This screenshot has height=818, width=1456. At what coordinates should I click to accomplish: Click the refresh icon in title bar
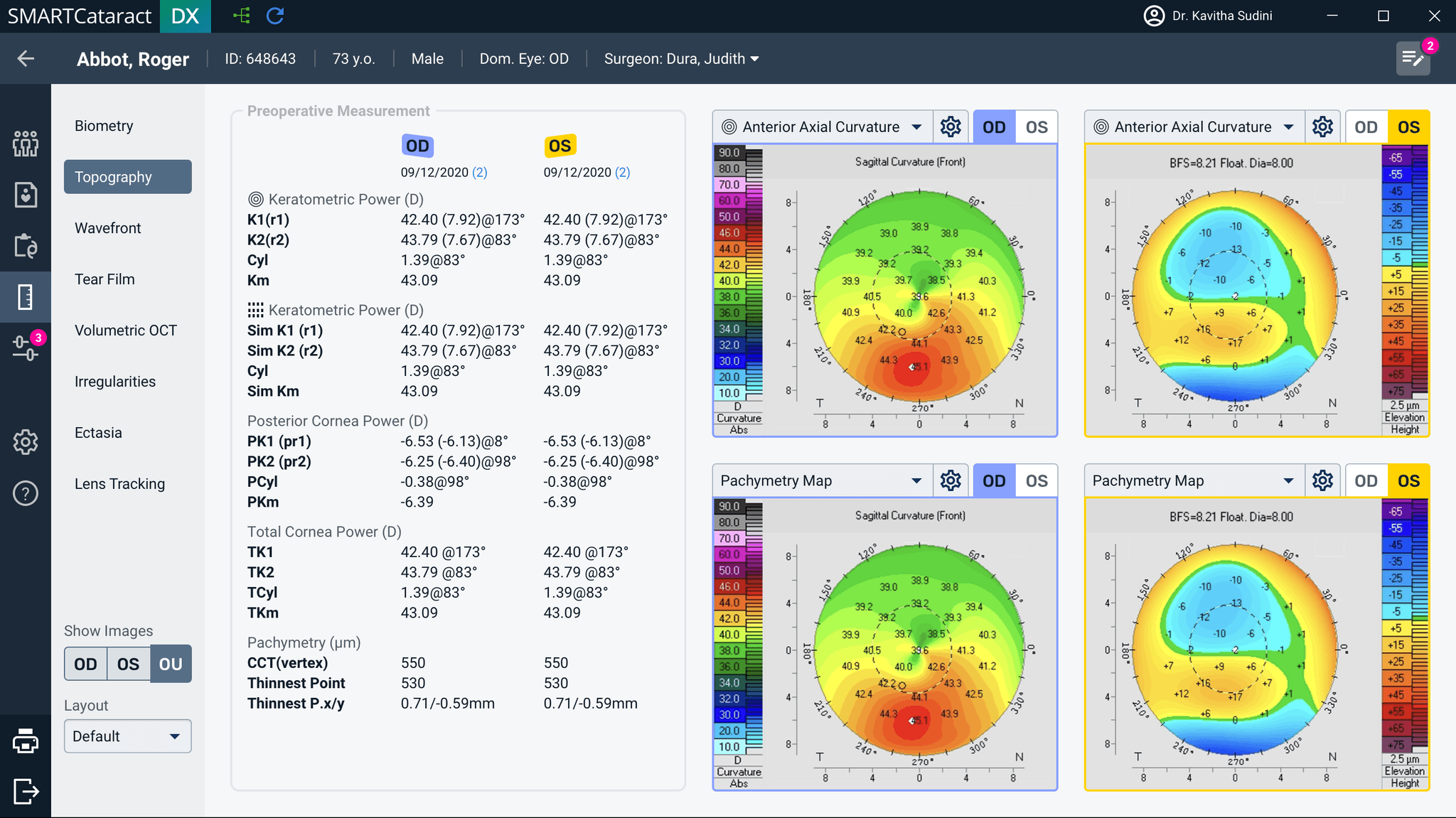(275, 16)
